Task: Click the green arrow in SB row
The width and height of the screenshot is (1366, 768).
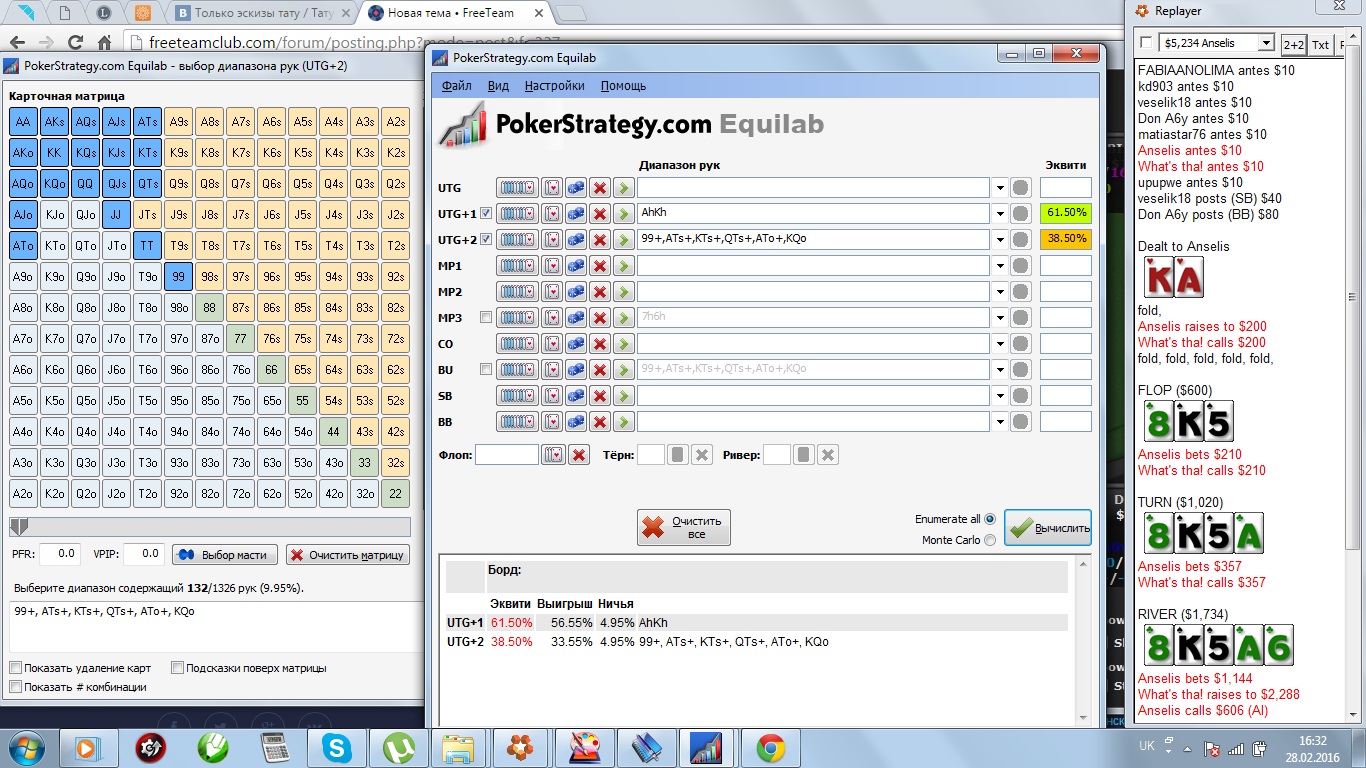Action: (x=623, y=396)
